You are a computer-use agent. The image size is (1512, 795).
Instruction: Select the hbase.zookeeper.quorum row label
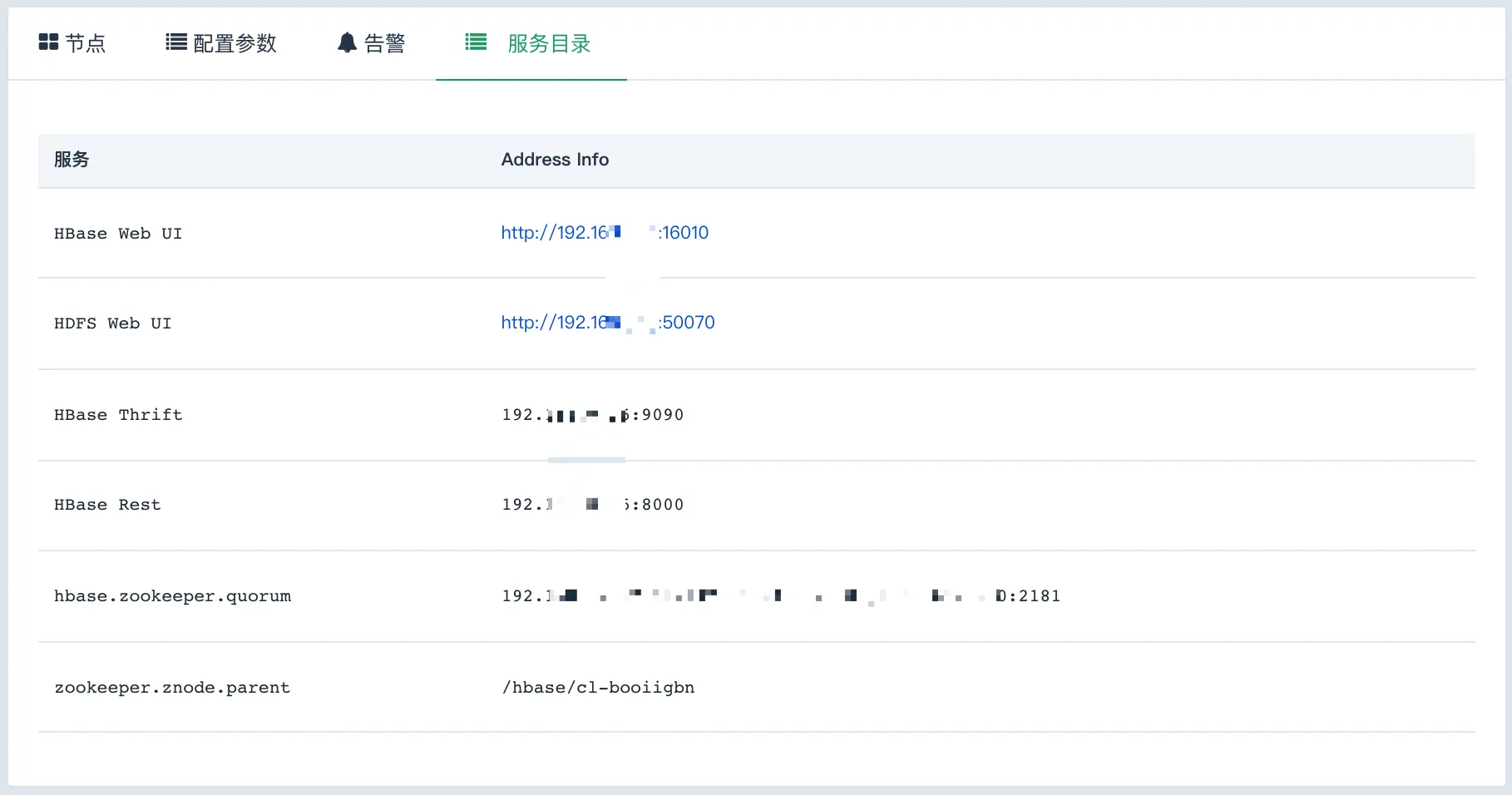click(172, 596)
